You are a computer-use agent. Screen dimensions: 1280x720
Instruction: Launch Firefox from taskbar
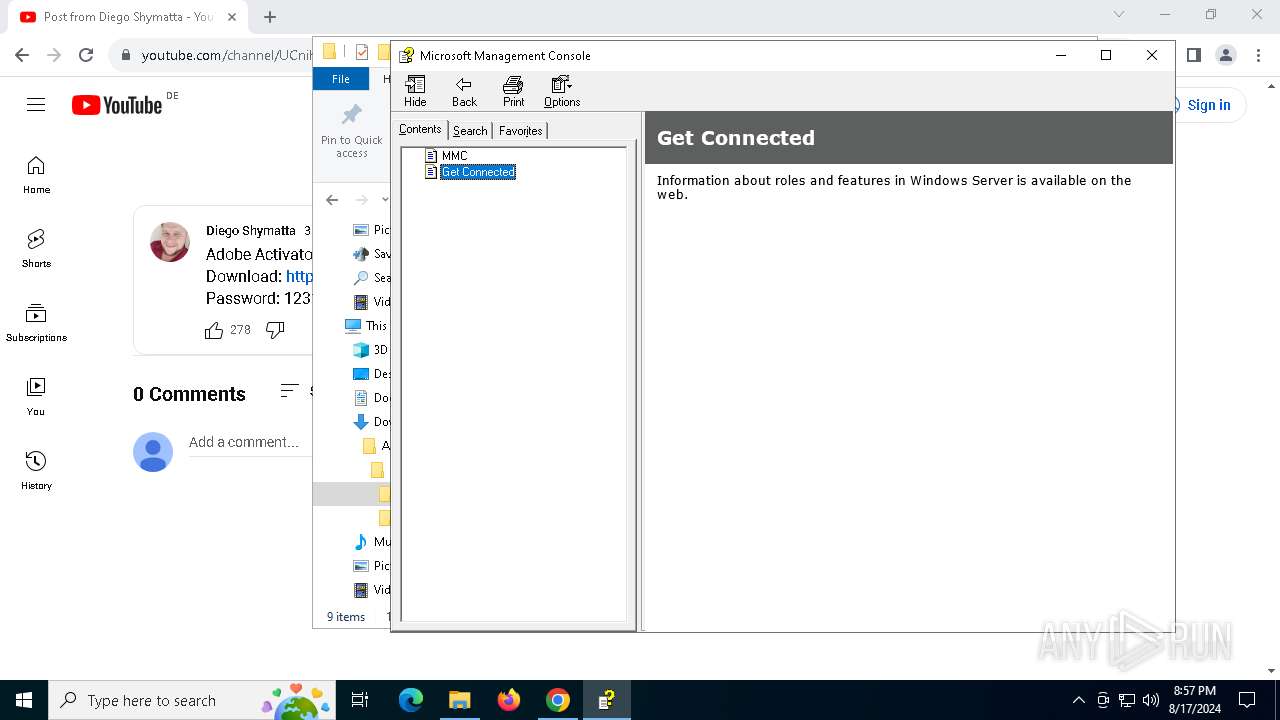tap(509, 700)
